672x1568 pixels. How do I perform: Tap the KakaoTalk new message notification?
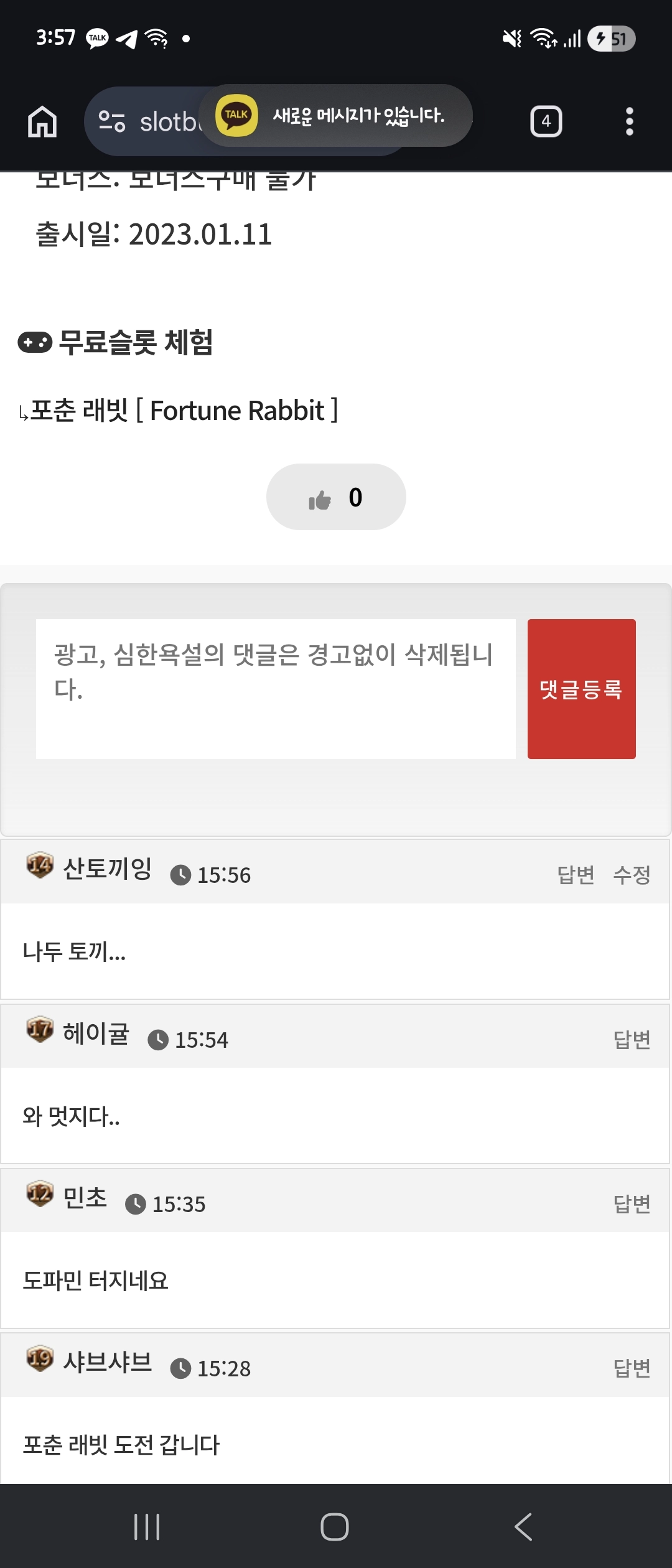point(336,116)
